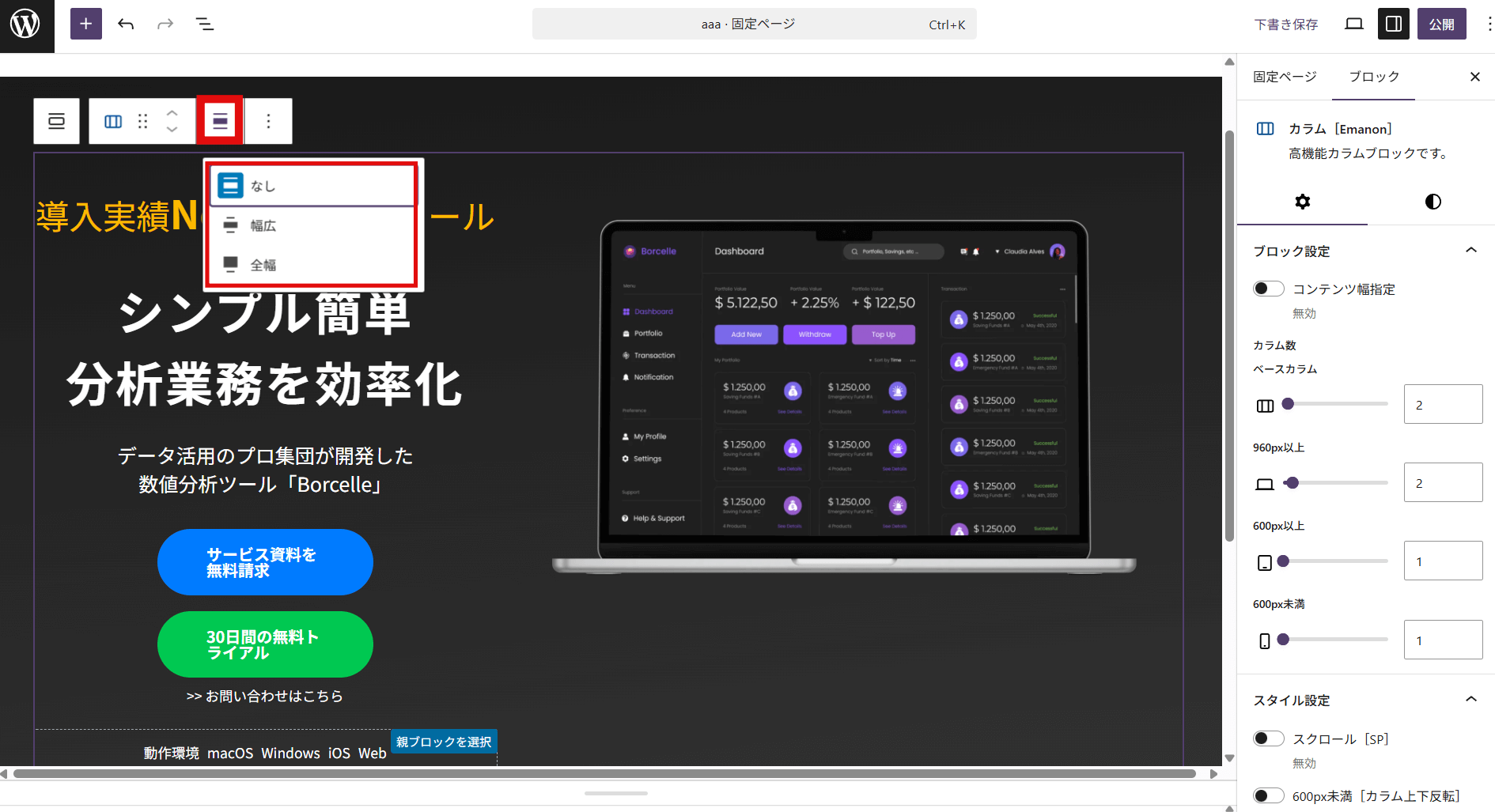Click the undo arrow icon
1495x812 pixels.
(x=126, y=25)
